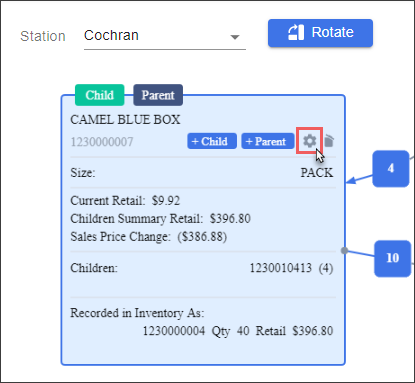Click the delete trash icon on card
This screenshot has width=415, height=383.
pyautogui.click(x=329, y=141)
